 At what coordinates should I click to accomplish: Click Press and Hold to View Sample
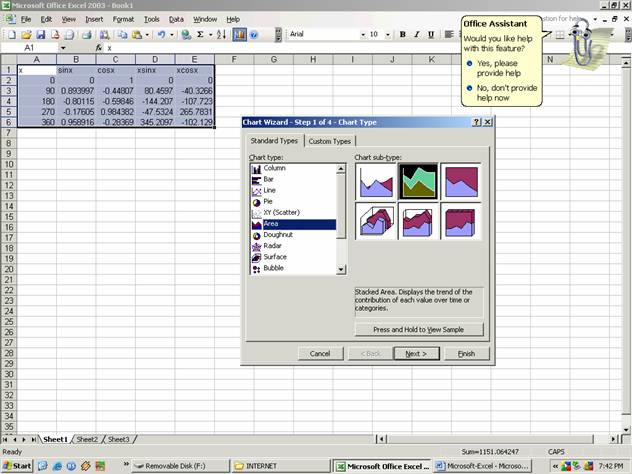pos(419,330)
